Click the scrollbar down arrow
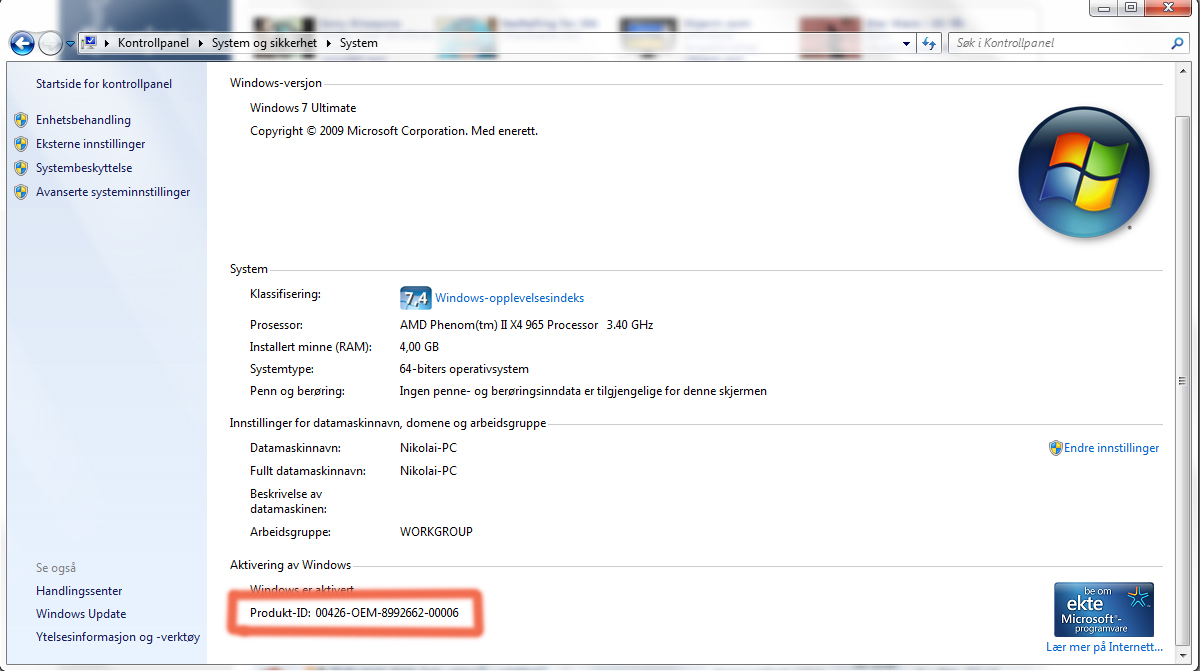1200x671 pixels. pos(1183,655)
